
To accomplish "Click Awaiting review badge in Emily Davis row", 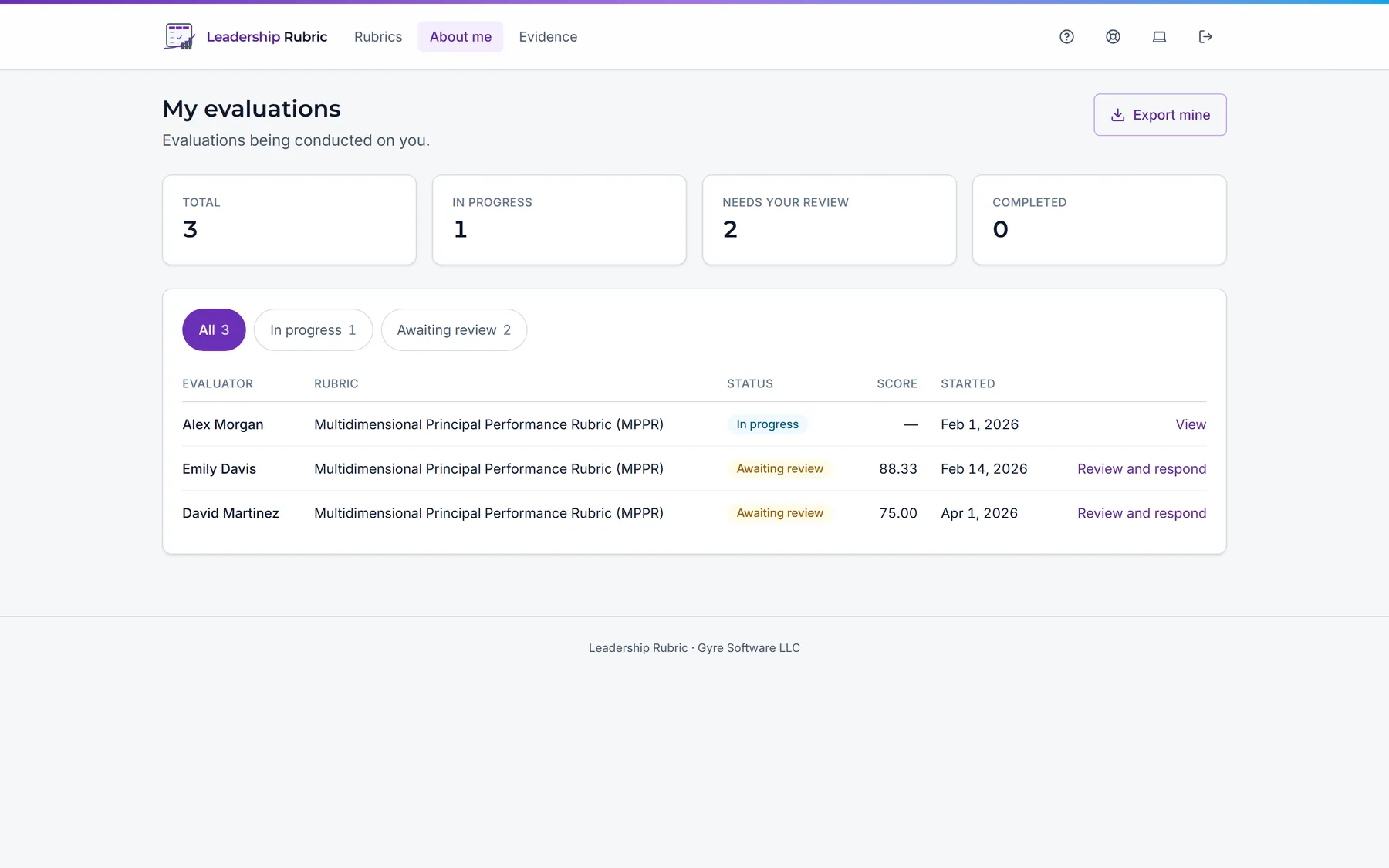I will (780, 468).
